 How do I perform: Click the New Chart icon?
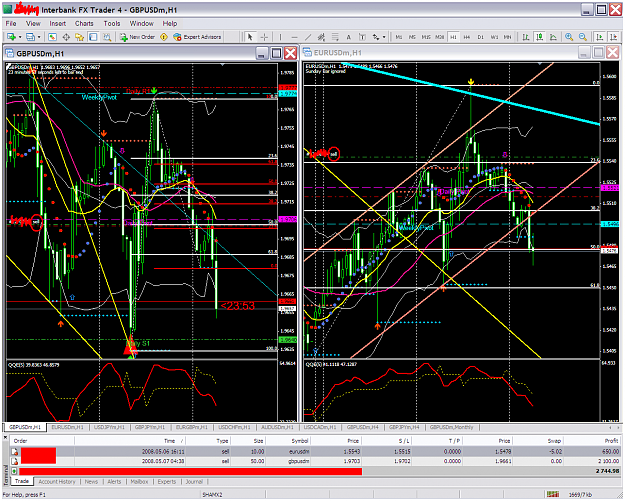click(11, 37)
